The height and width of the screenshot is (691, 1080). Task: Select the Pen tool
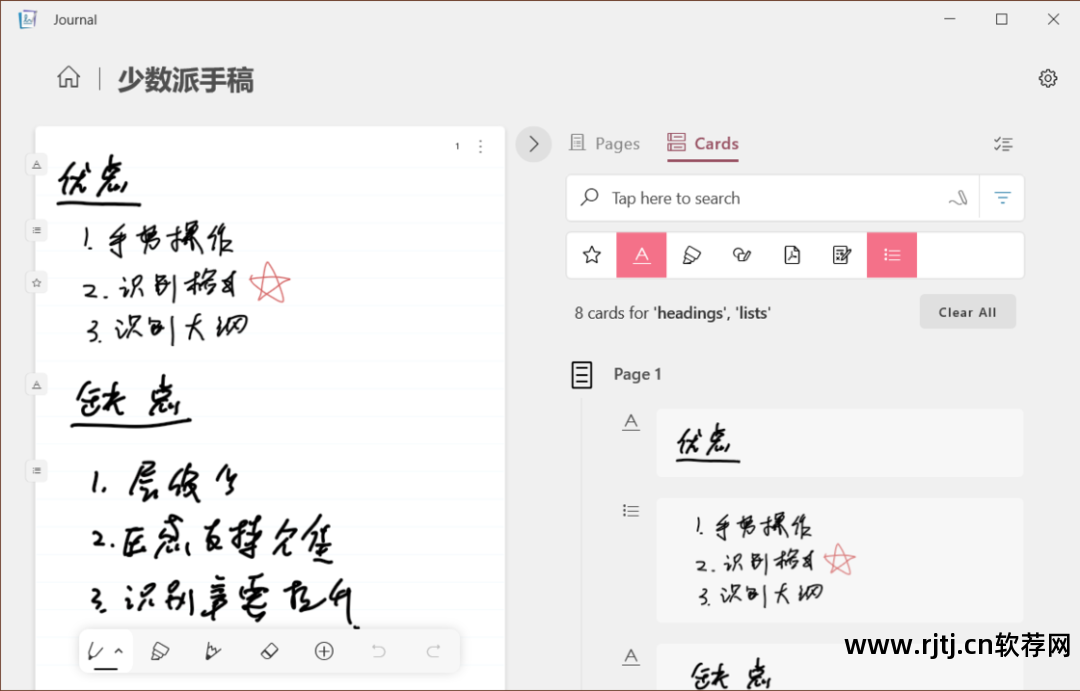[x=96, y=651]
